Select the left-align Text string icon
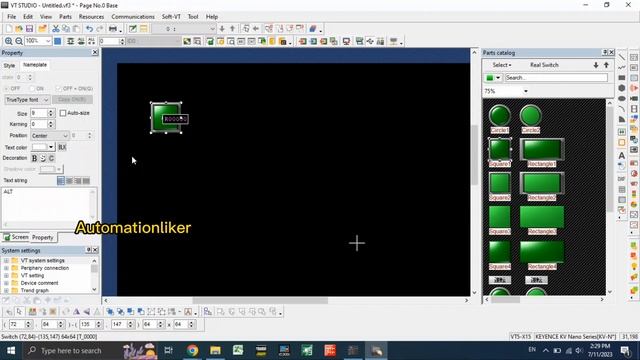The height and width of the screenshot is (360, 640). (x=61, y=181)
